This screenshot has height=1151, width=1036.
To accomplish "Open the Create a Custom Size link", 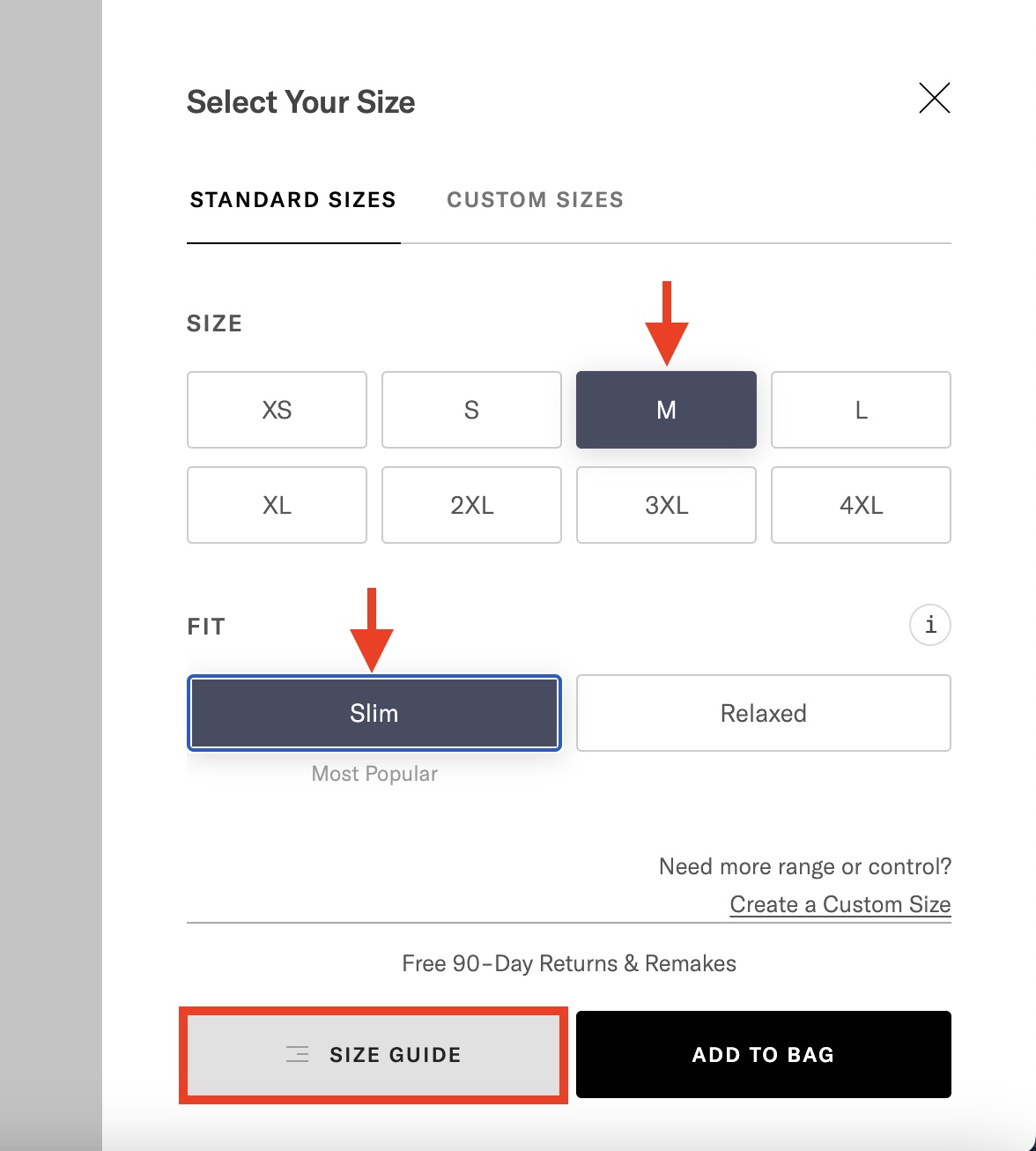I will [840, 904].
